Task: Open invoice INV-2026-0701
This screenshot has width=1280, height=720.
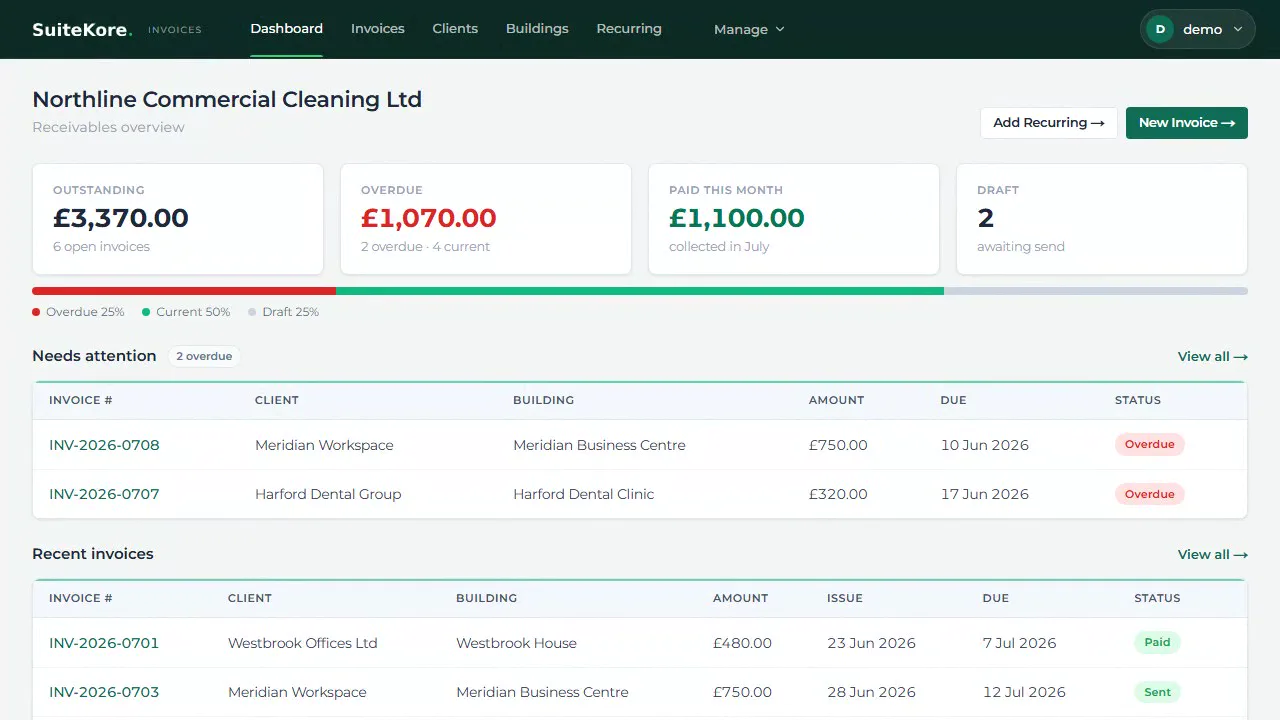Action: pos(104,643)
